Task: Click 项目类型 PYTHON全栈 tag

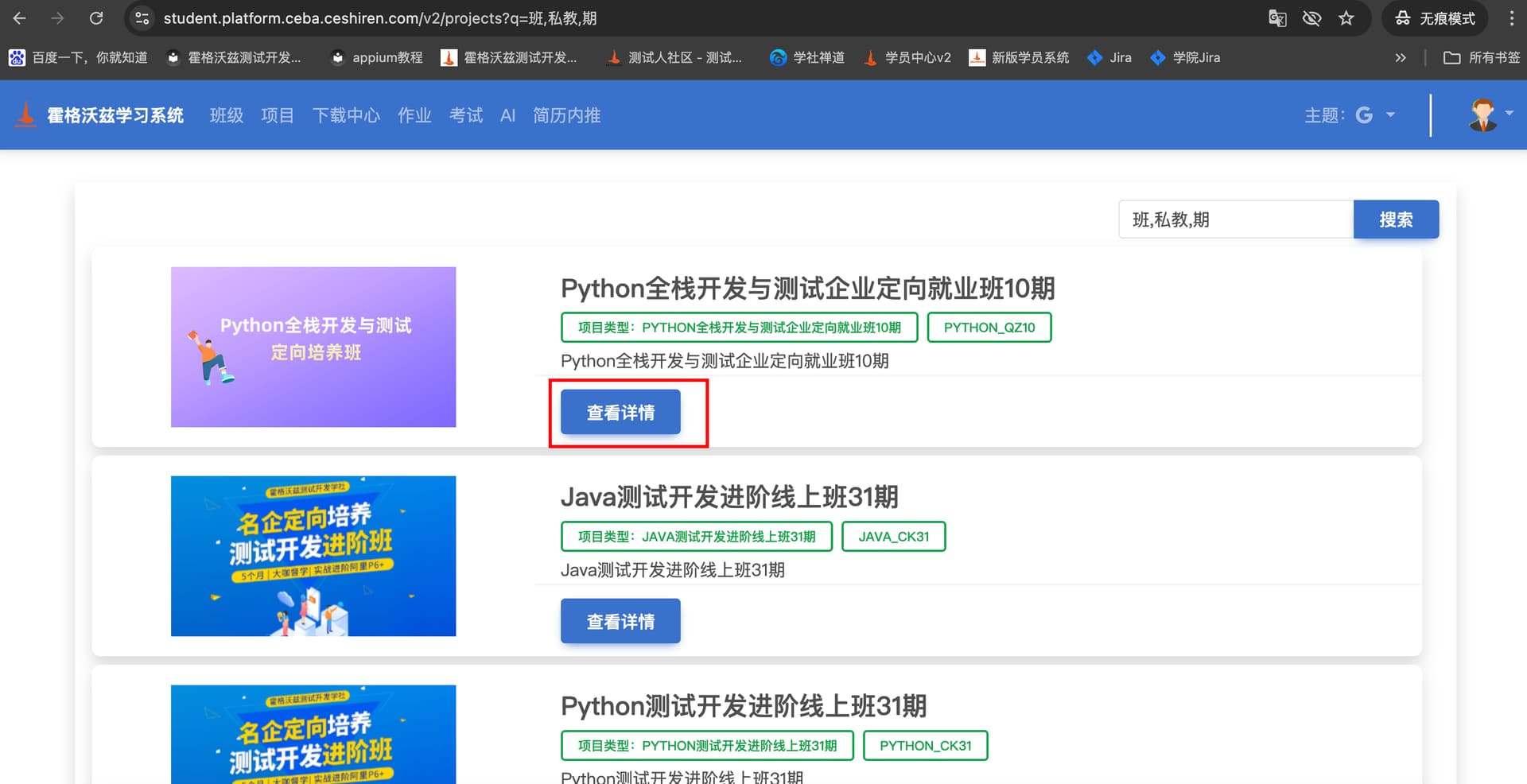Action: [x=740, y=328]
